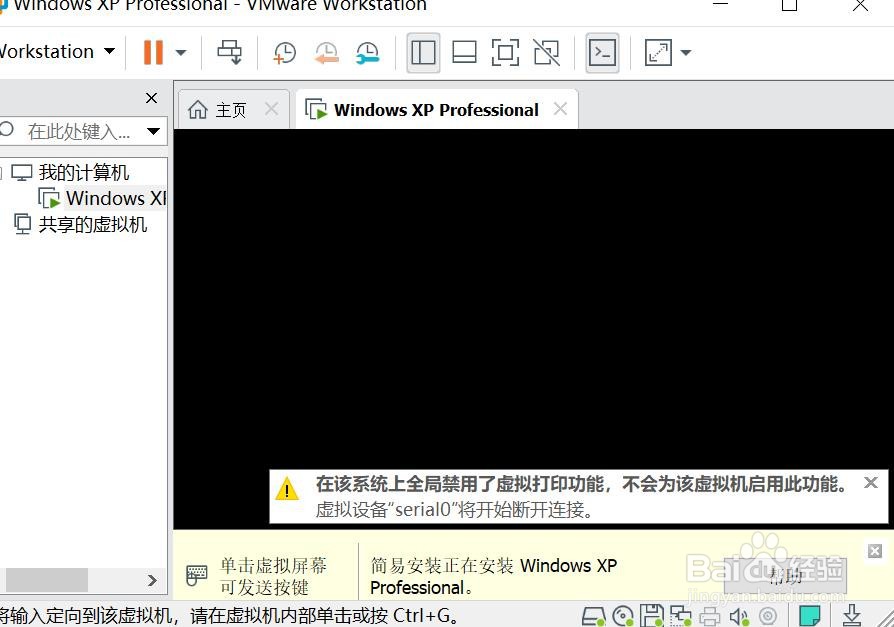The image size is (894, 627).
Task: Open the stretch mode dropdown arrow
Action: (x=683, y=52)
